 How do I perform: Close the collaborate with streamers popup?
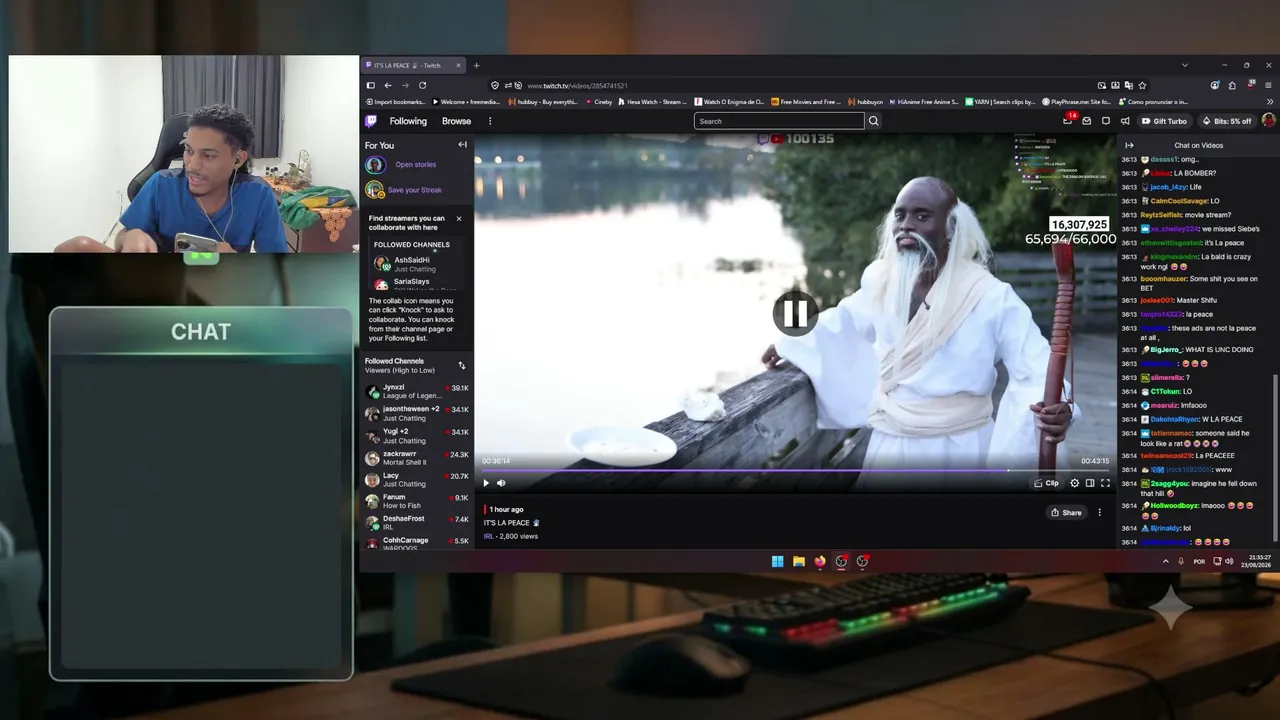click(459, 219)
